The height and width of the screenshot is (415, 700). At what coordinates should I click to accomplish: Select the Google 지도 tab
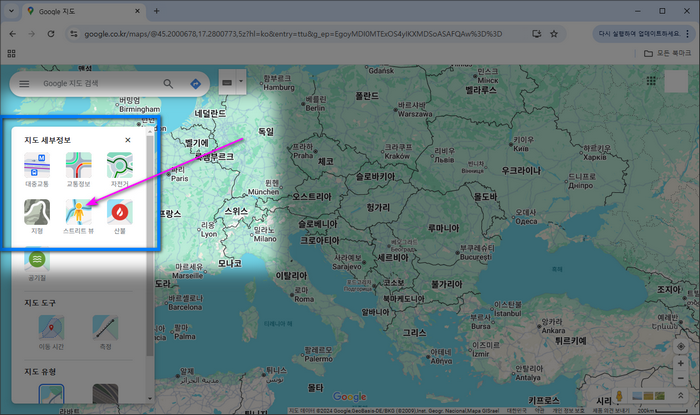pyautogui.click(x=83, y=11)
